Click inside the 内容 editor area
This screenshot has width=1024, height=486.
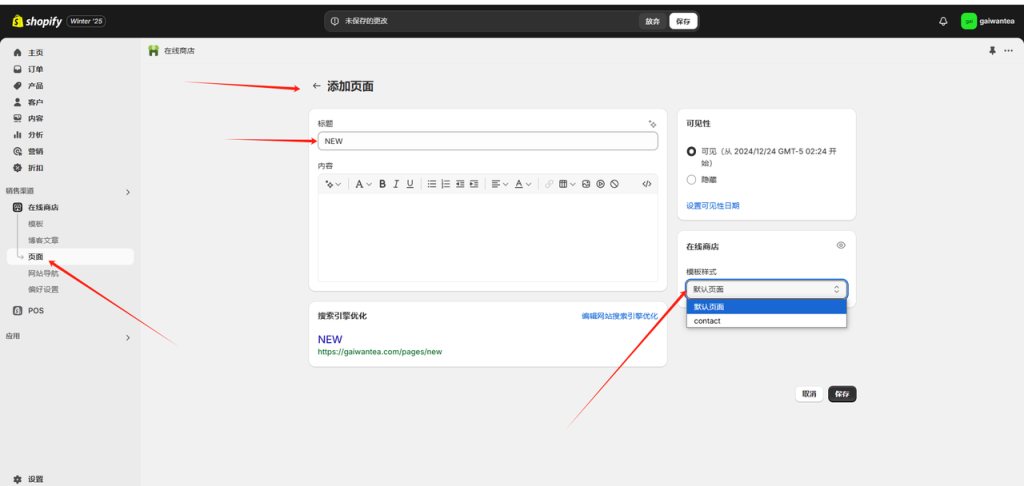click(488, 238)
